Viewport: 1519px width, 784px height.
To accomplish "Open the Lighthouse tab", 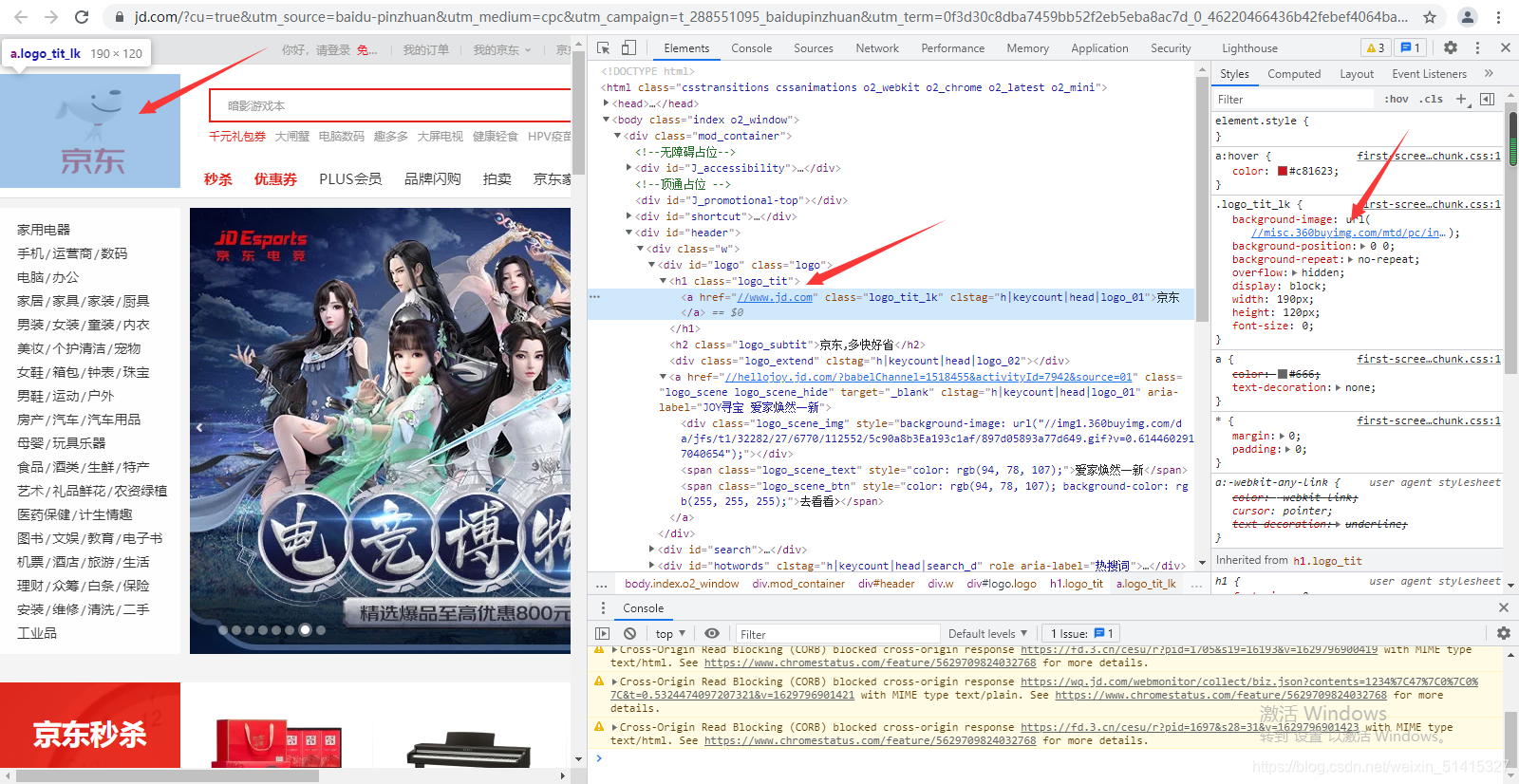I will [1249, 48].
